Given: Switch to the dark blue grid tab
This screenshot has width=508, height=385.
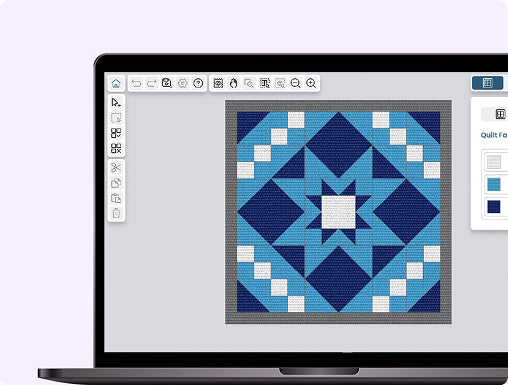Looking at the screenshot, I should click(487, 83).
